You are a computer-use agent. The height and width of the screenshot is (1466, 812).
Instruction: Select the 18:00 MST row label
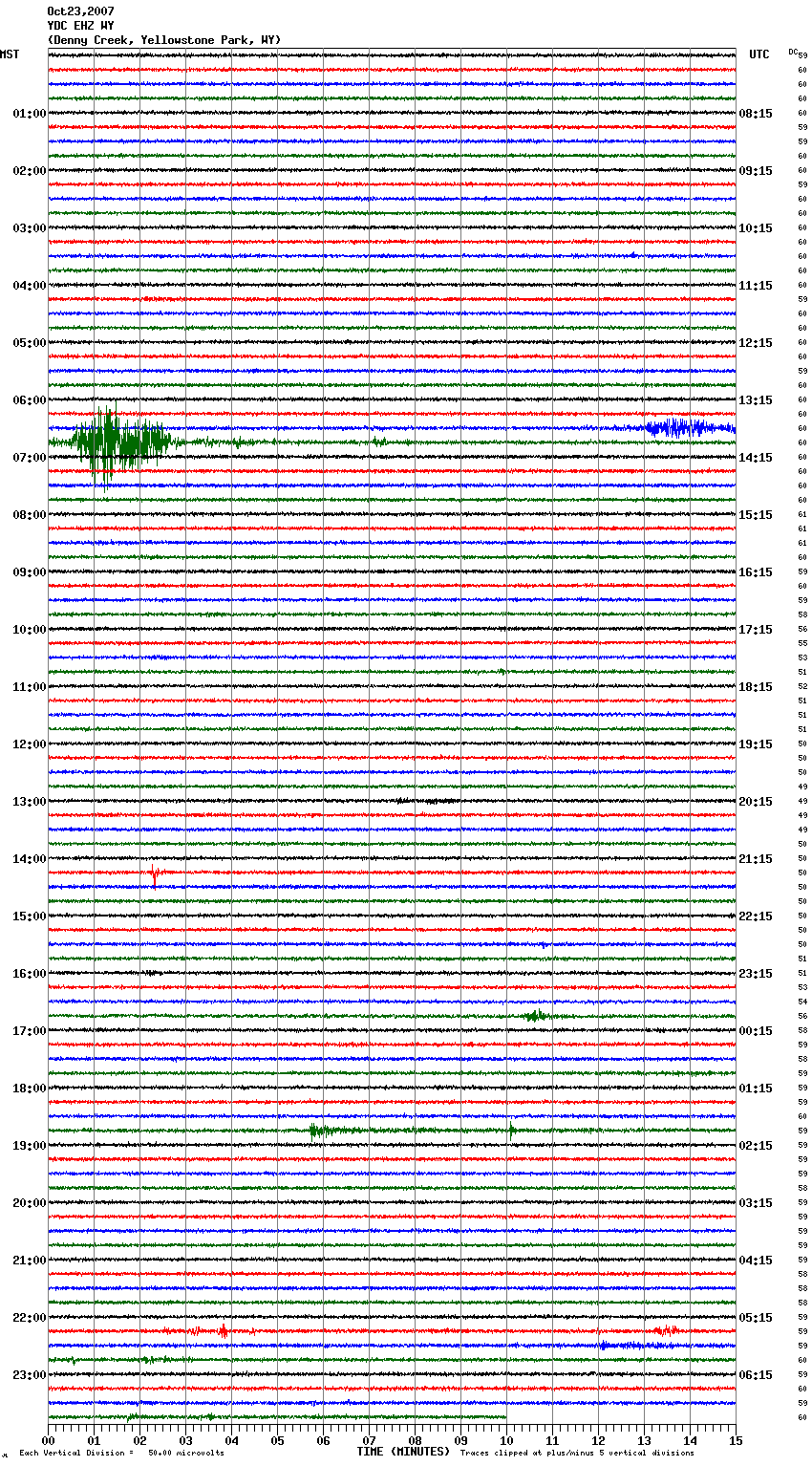coord(29,1089)
